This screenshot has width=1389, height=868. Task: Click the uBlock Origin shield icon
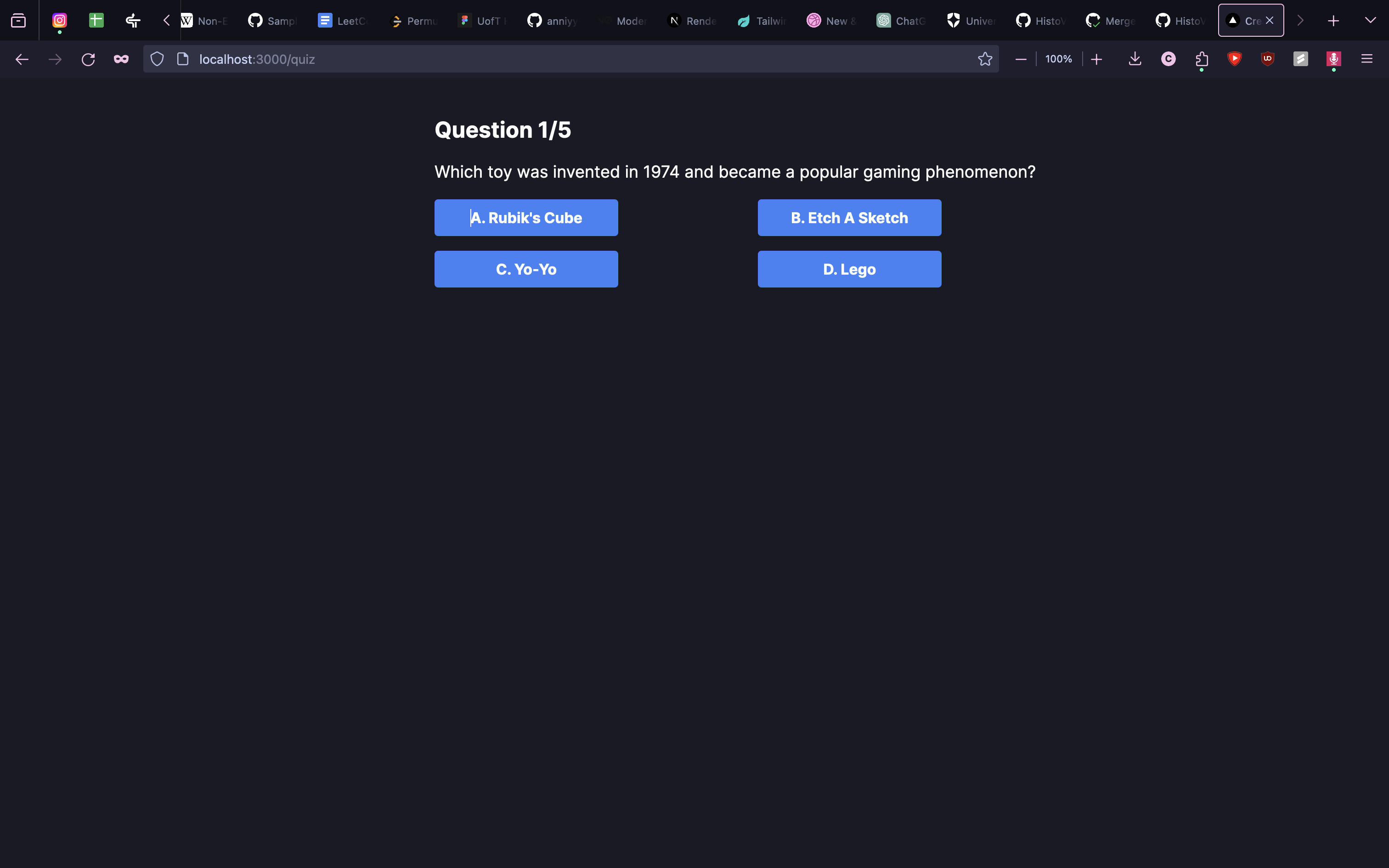[1267, 59]
